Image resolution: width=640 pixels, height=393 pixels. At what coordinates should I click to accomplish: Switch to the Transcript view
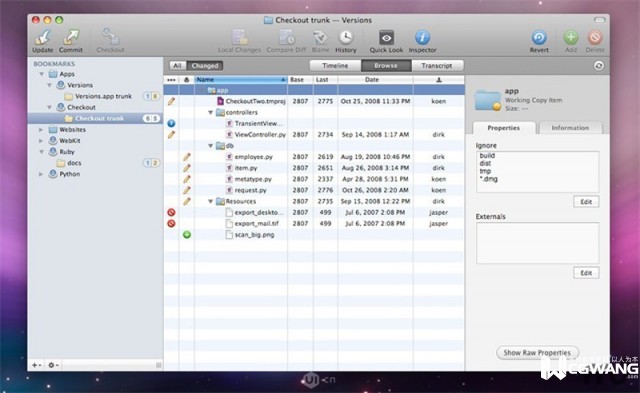tap(437, 66)
